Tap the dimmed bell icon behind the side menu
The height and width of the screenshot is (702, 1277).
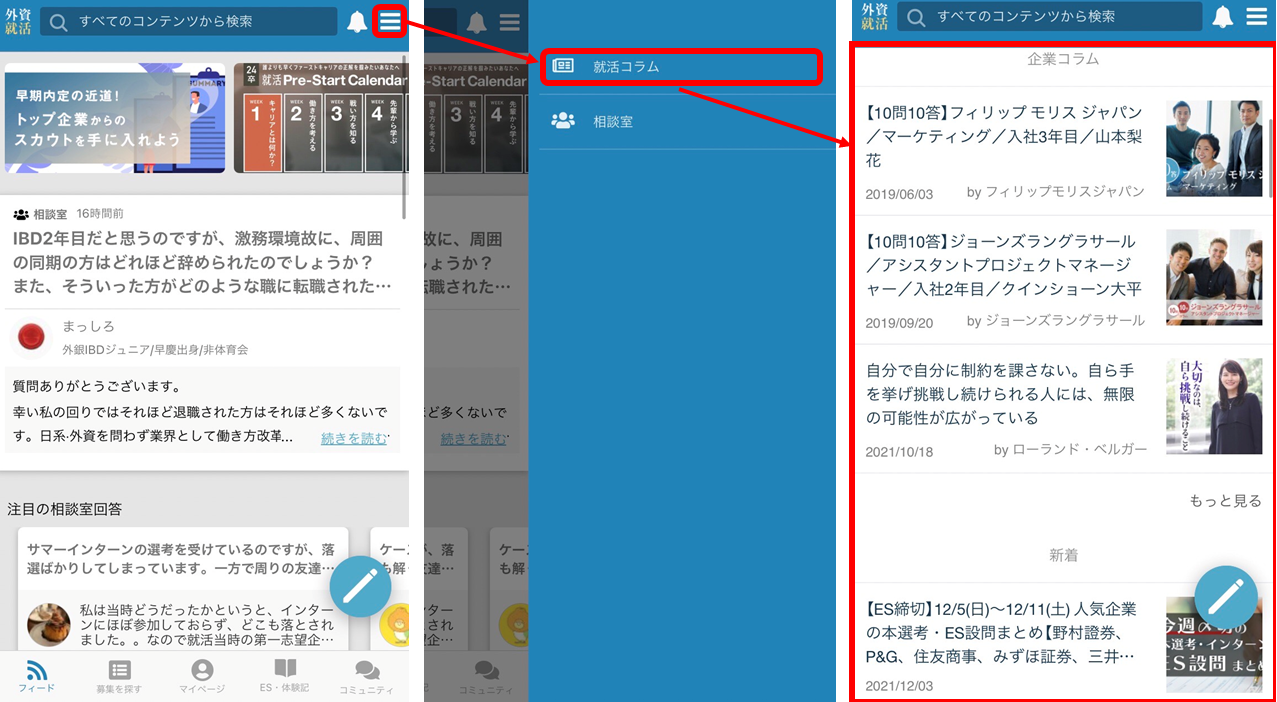tap(477, 22)
